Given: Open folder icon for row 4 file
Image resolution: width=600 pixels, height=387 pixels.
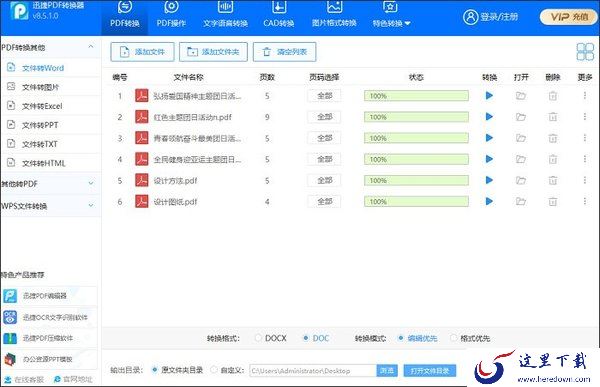Looking at the screenshot, I should click(x=521, y=159).
